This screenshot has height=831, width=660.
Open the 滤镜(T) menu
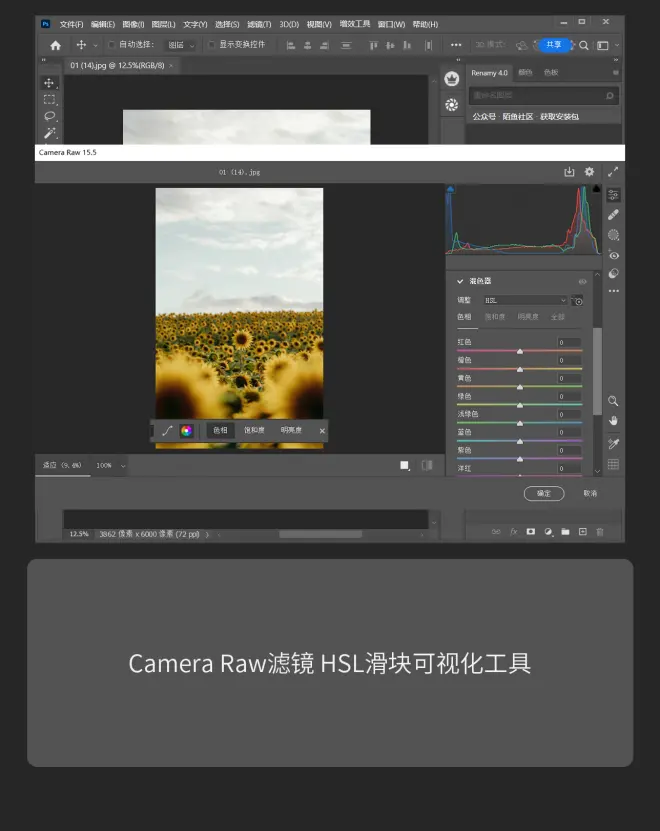tap(258, 24)
